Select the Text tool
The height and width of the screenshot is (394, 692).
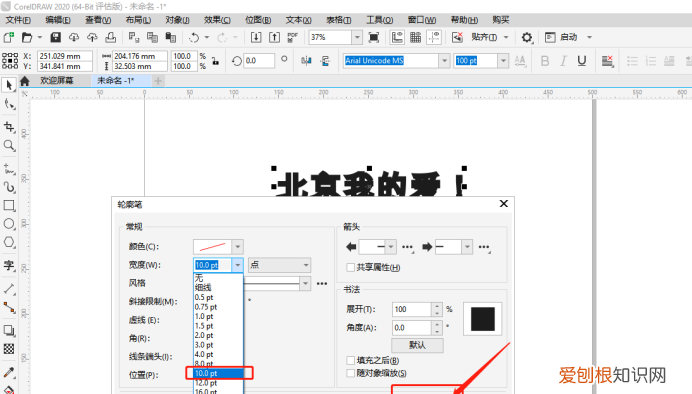tap(9, 265)
